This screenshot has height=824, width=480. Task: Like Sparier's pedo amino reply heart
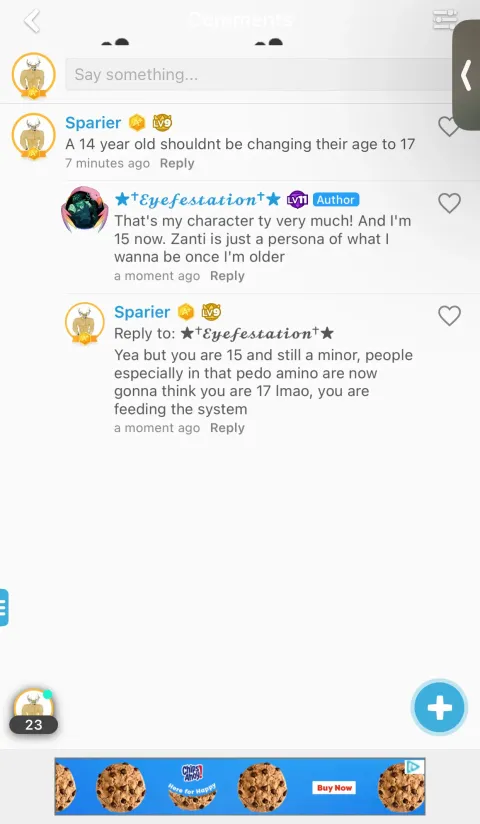(449, 315)
